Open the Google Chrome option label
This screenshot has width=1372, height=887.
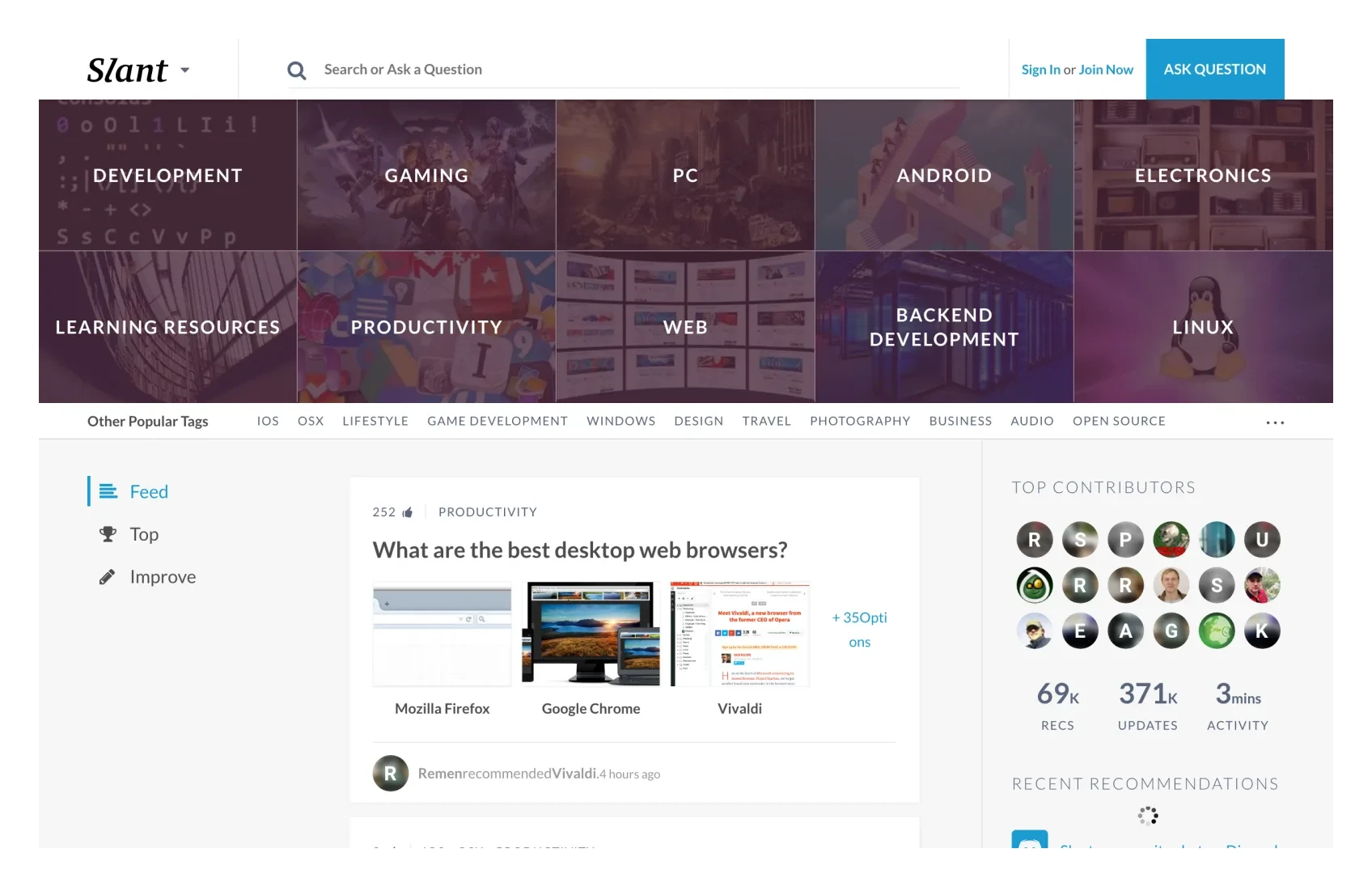point(591,709)
